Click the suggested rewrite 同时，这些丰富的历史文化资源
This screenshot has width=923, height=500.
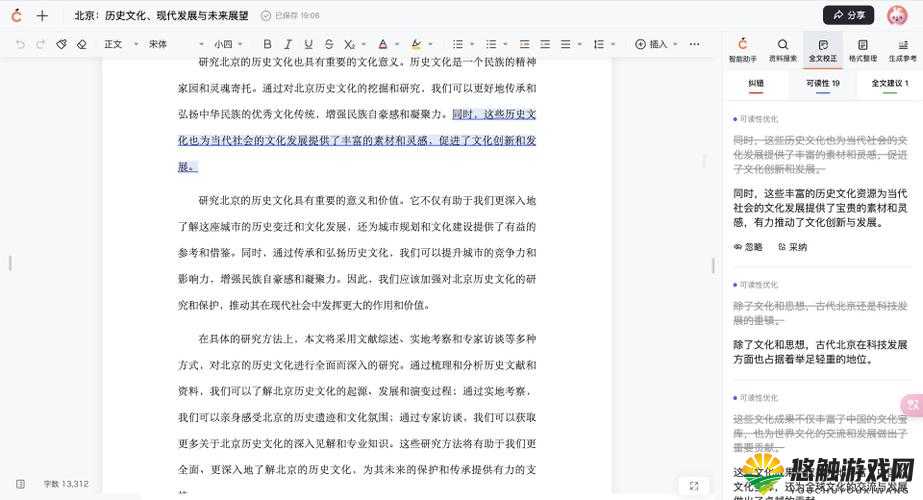point(820,208)
